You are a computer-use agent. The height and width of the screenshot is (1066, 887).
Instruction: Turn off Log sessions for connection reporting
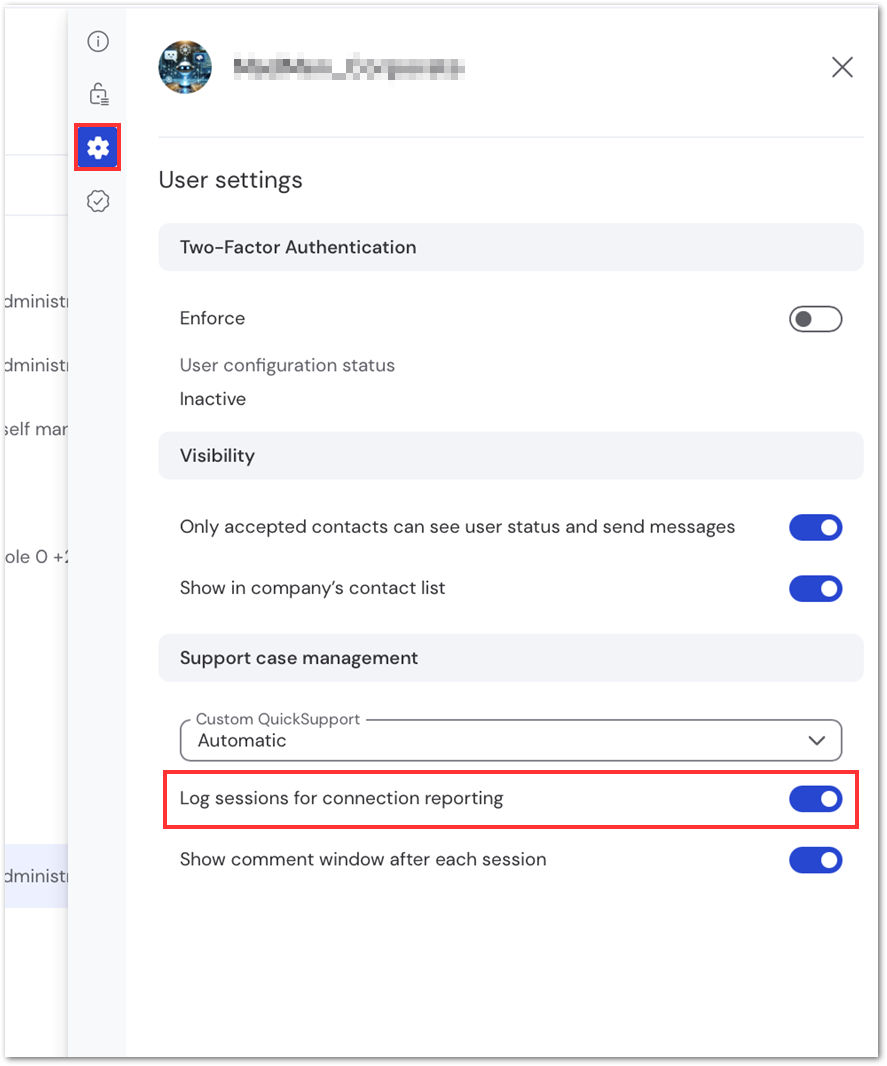point(815,799)
